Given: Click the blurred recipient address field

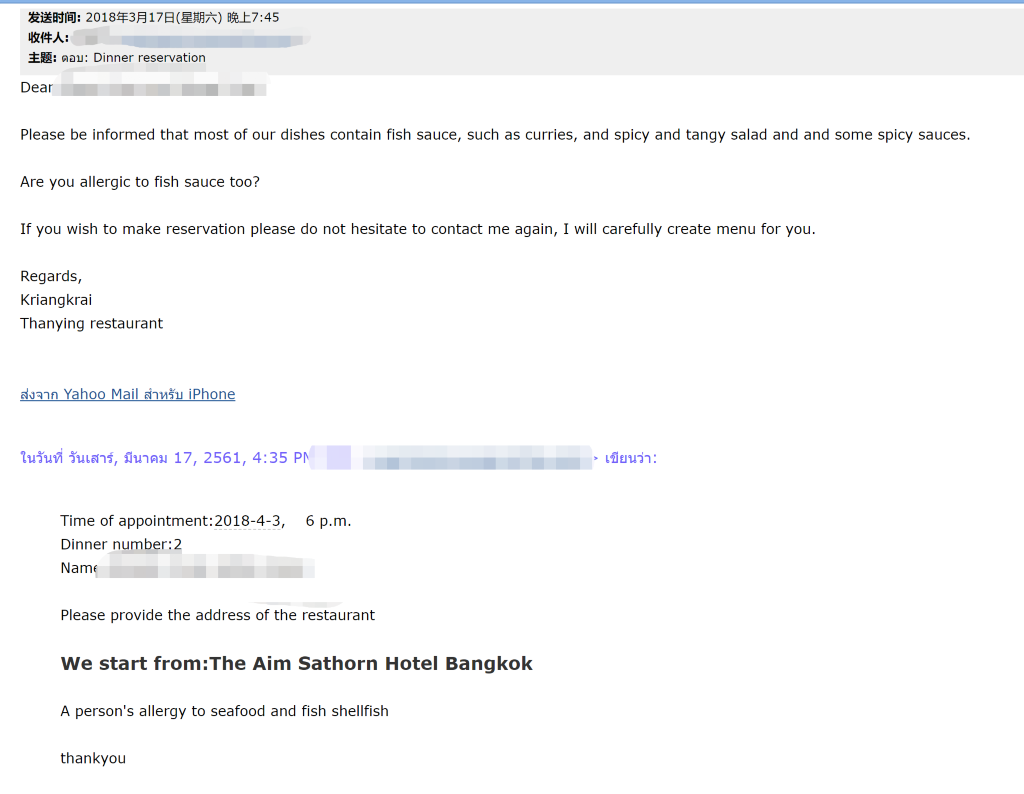Looking at the screenshot, I should (191, 40).
